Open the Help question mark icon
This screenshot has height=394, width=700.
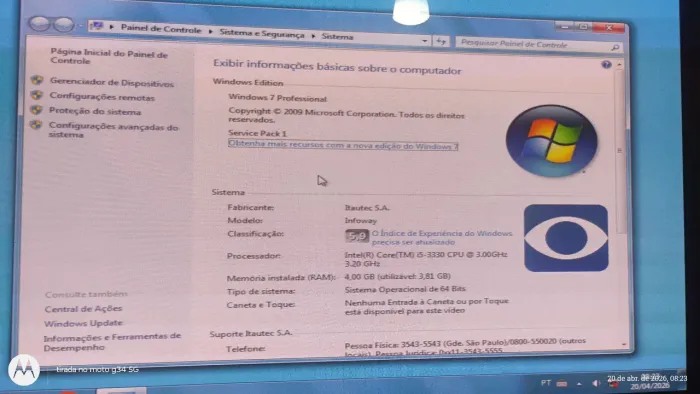coord(606,65)
